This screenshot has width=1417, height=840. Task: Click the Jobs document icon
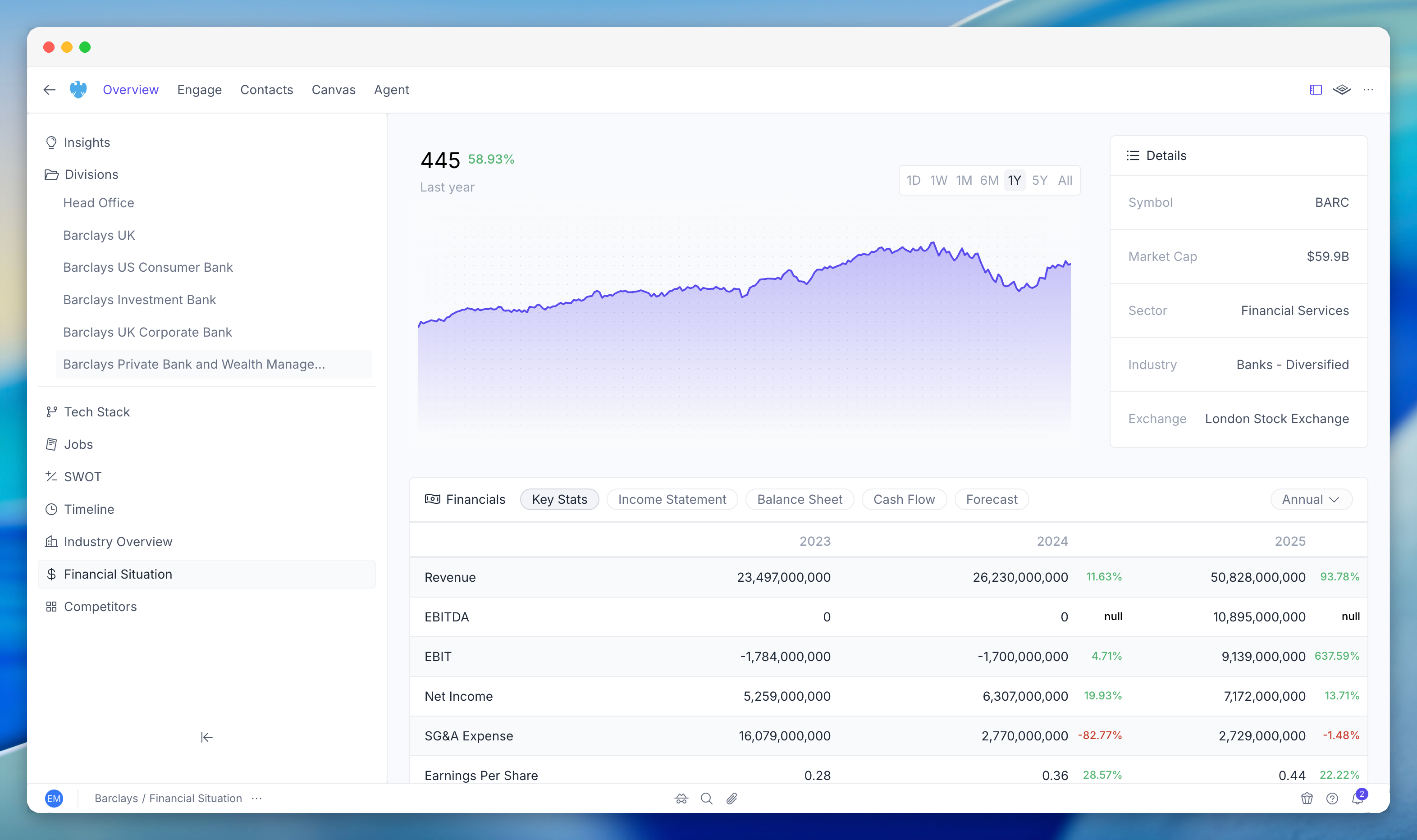tap(51, 444)
